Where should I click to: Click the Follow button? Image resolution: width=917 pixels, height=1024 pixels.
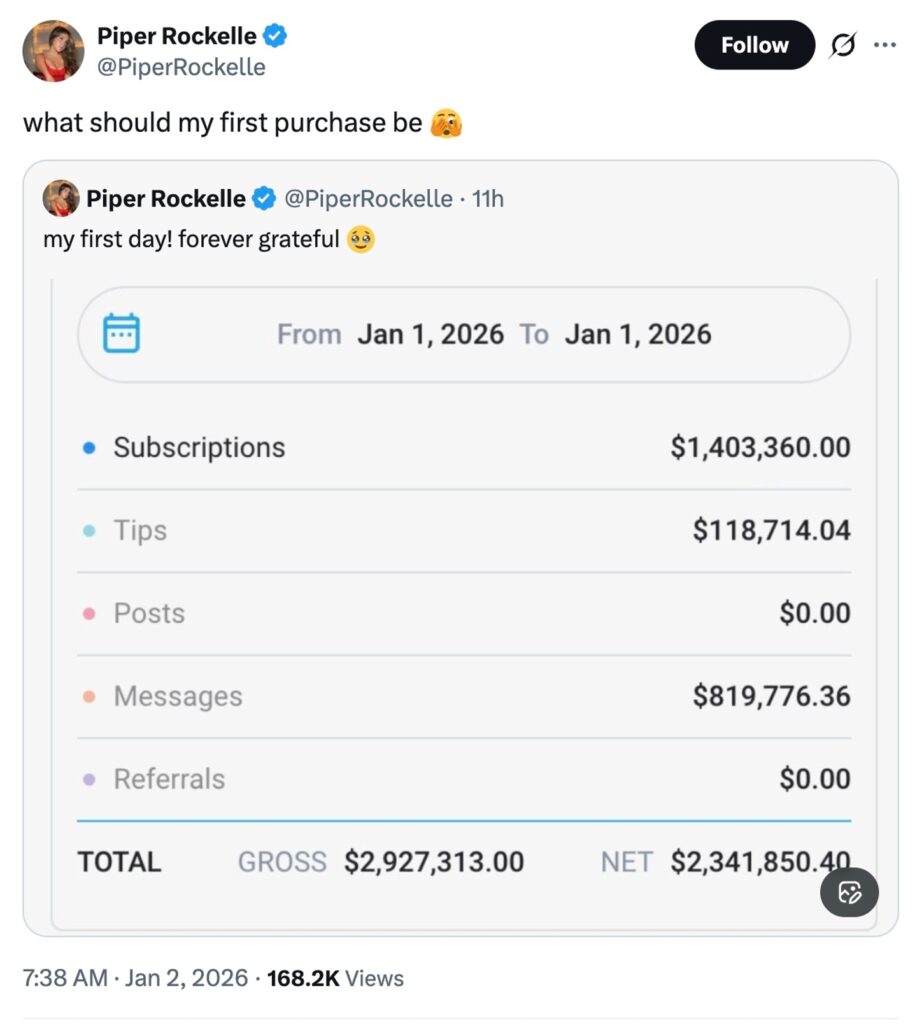coord(754,45)
